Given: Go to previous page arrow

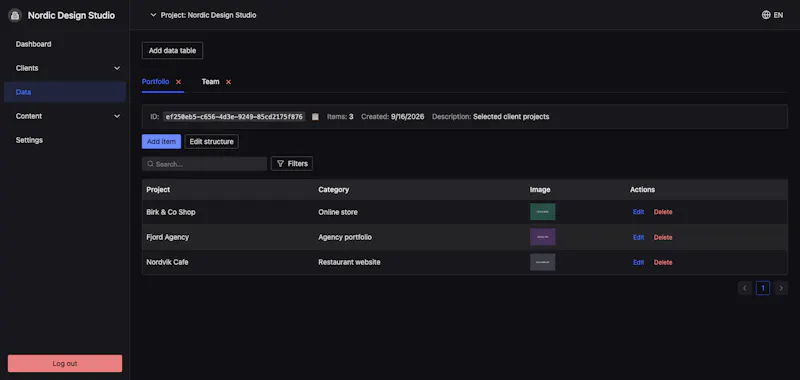Looking at the screenshot, I should pos(745,288).
